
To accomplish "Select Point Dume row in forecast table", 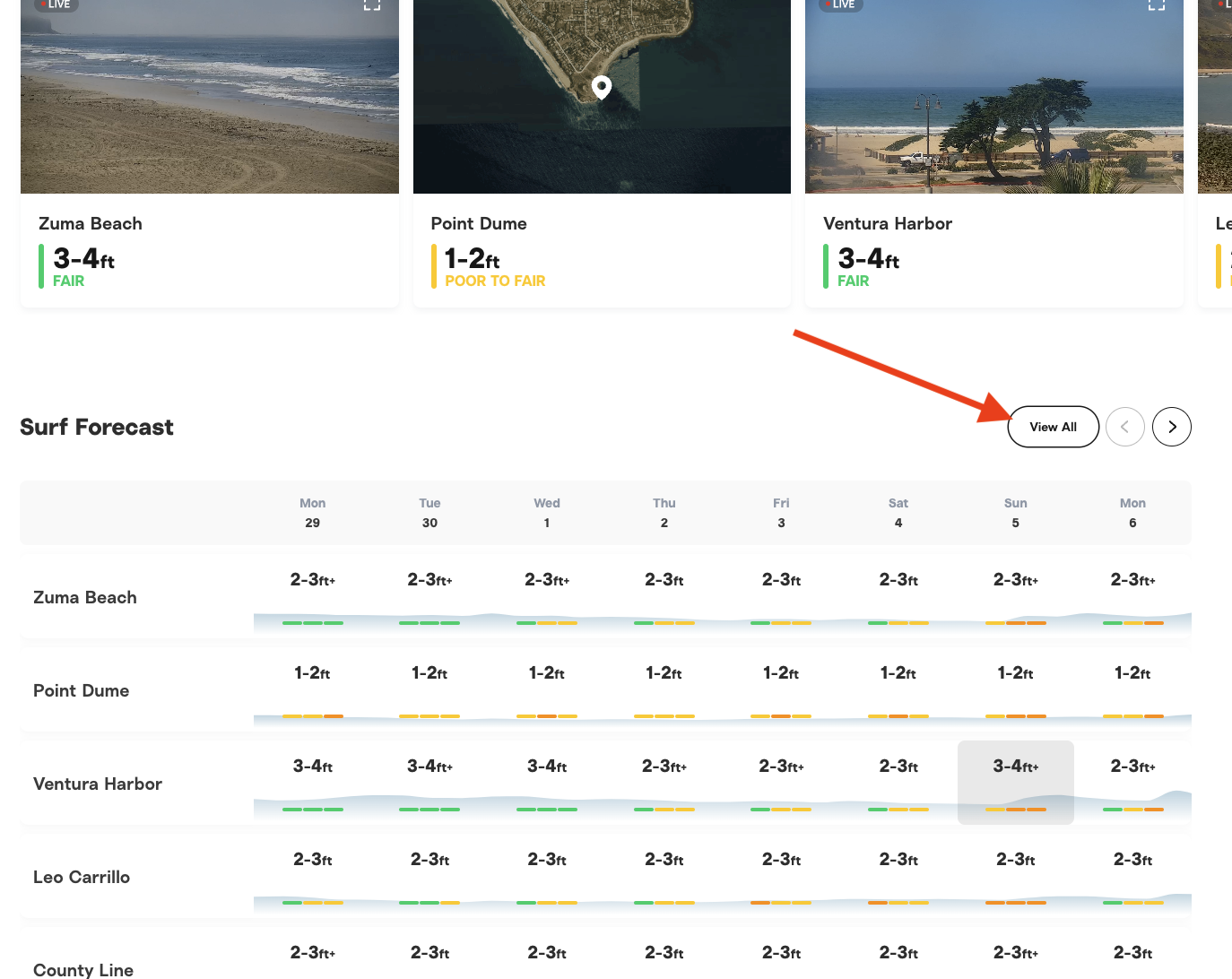I will pos(82,690).
